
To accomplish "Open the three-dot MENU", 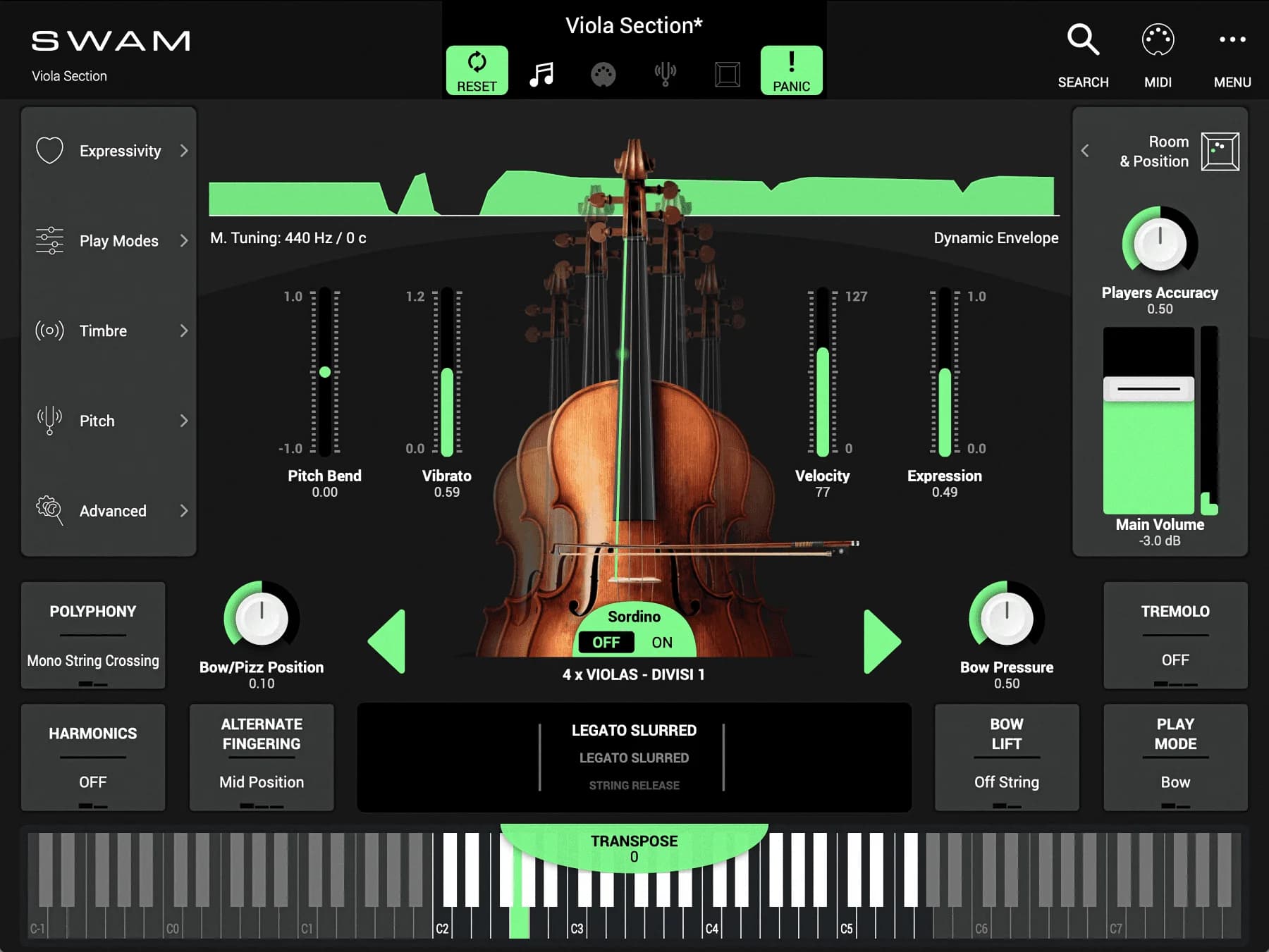I will pyautogui.click(x=1232, y=41).
